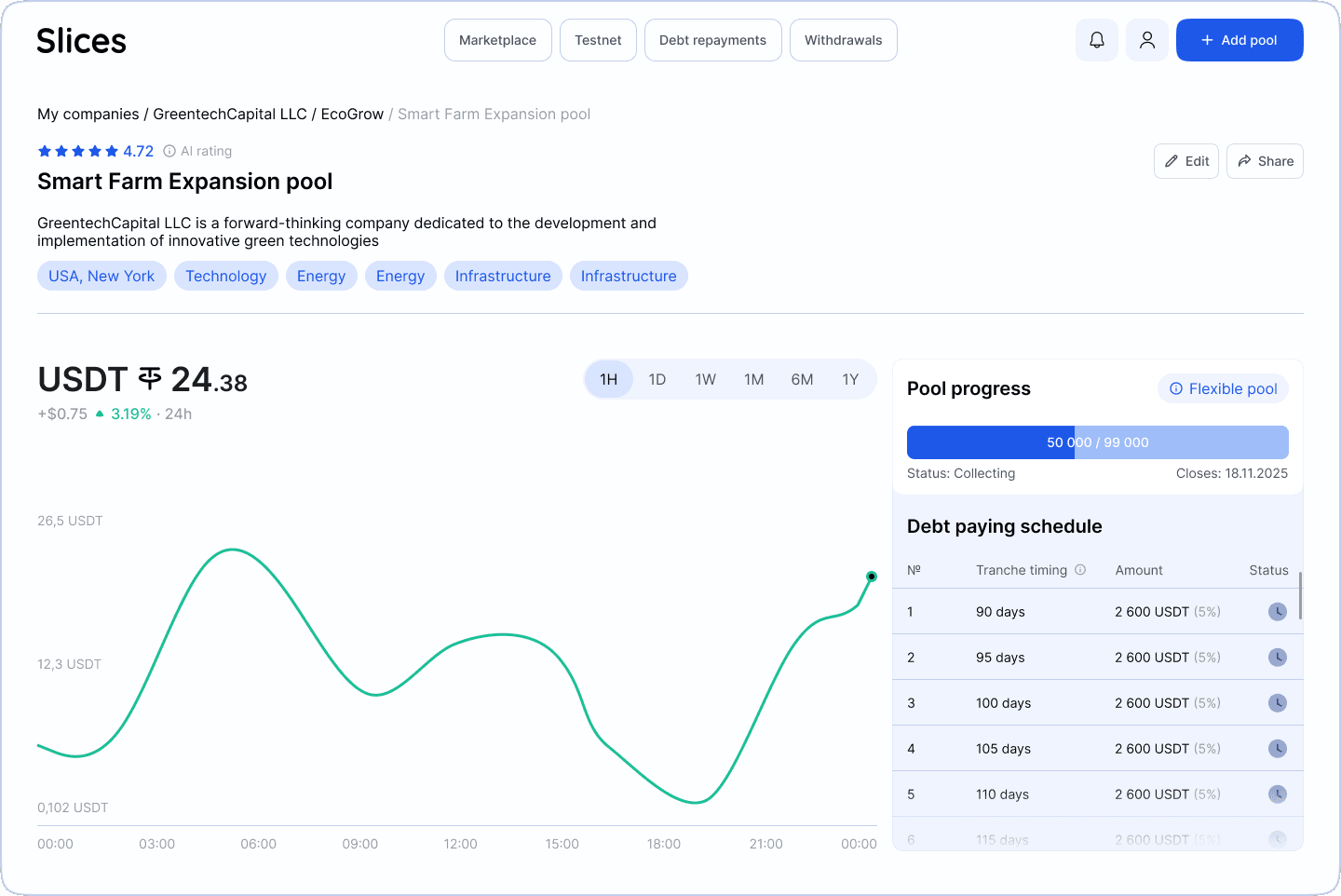Select the 1H chart time range
Screen dimensions: 1341x896
[x=609, y=379]
